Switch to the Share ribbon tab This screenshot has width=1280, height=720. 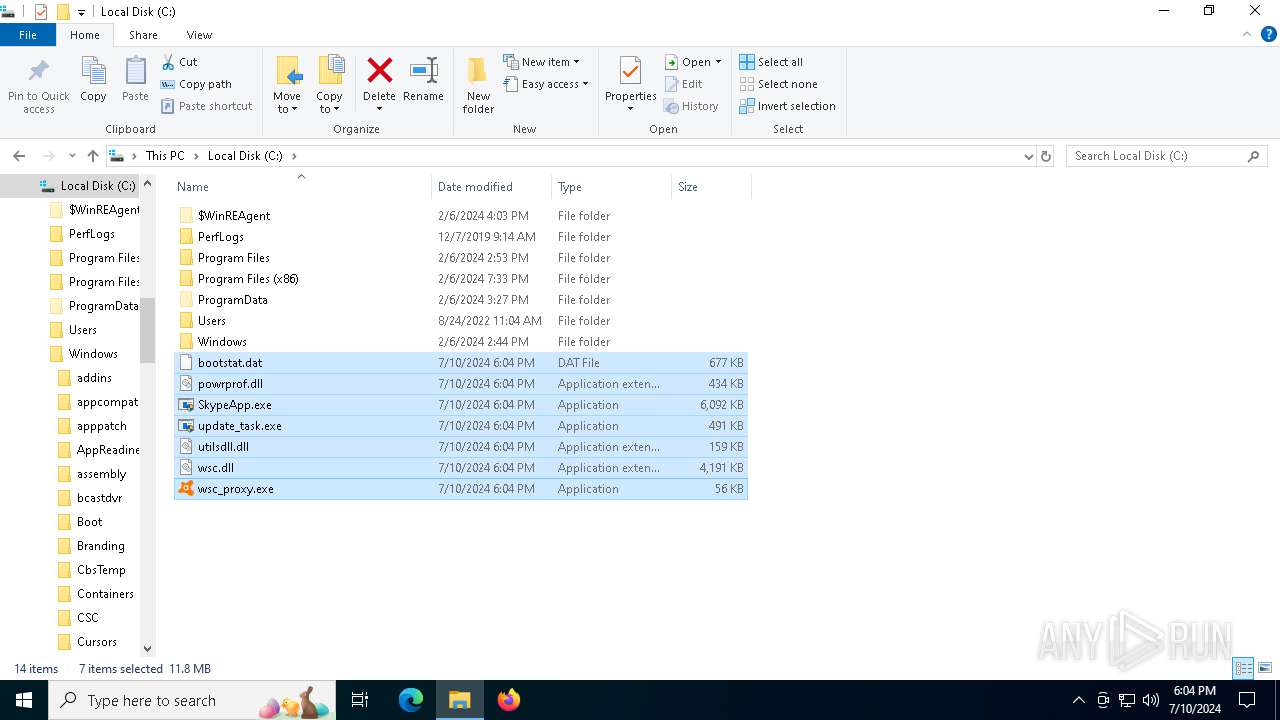143,35
